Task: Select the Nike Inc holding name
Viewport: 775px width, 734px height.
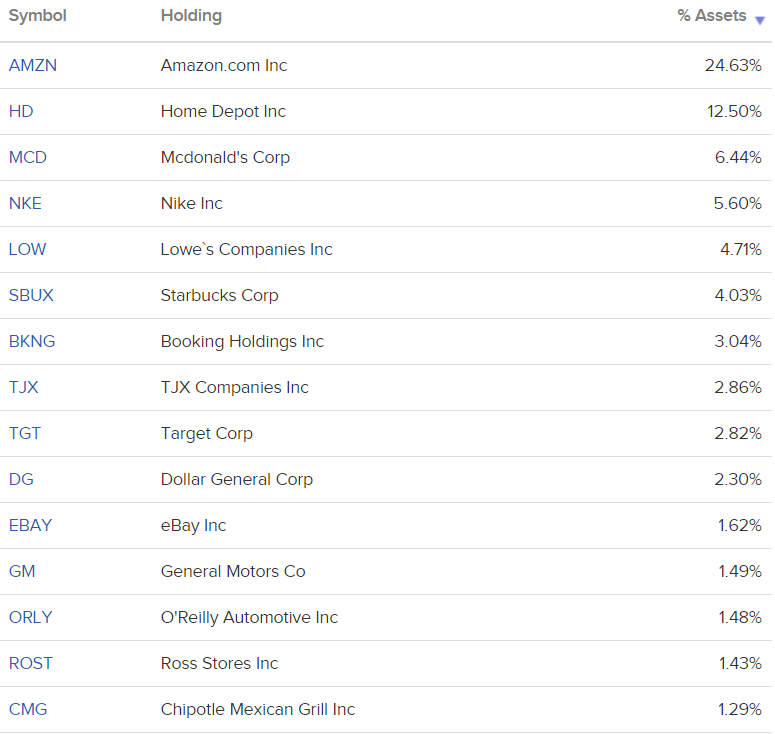Action: point(192,203)
